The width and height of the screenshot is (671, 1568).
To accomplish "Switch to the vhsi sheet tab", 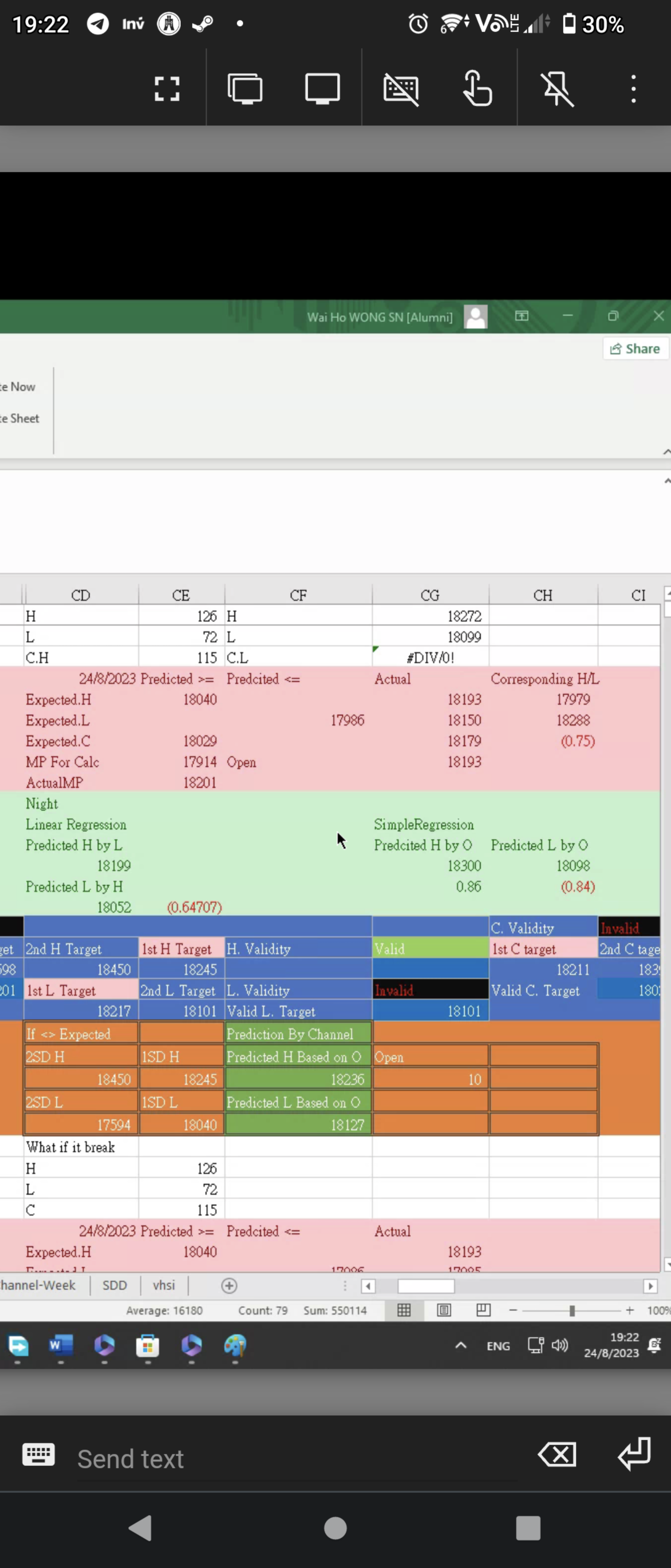I will (164, 1285).
